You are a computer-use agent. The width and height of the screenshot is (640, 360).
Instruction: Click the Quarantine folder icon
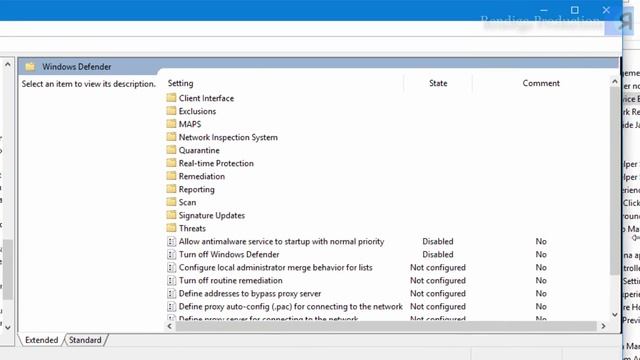coord(171,150)
